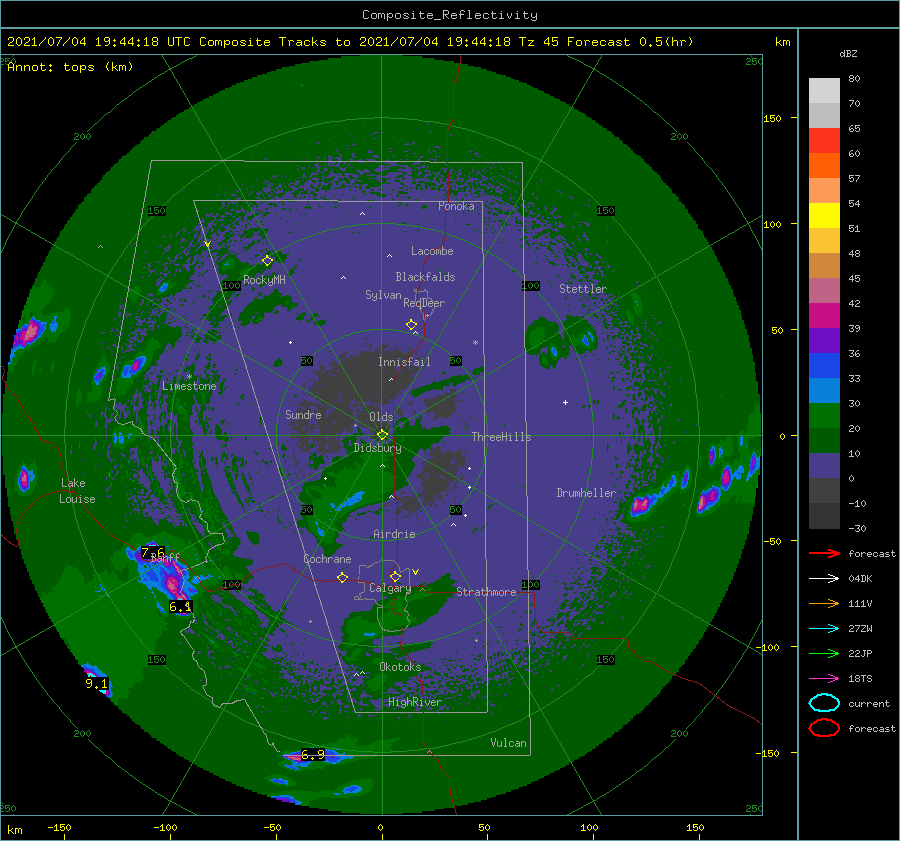Click the yellow diamond marker above RockyMH
Viewport: 900px width, 841px height.
267,261
